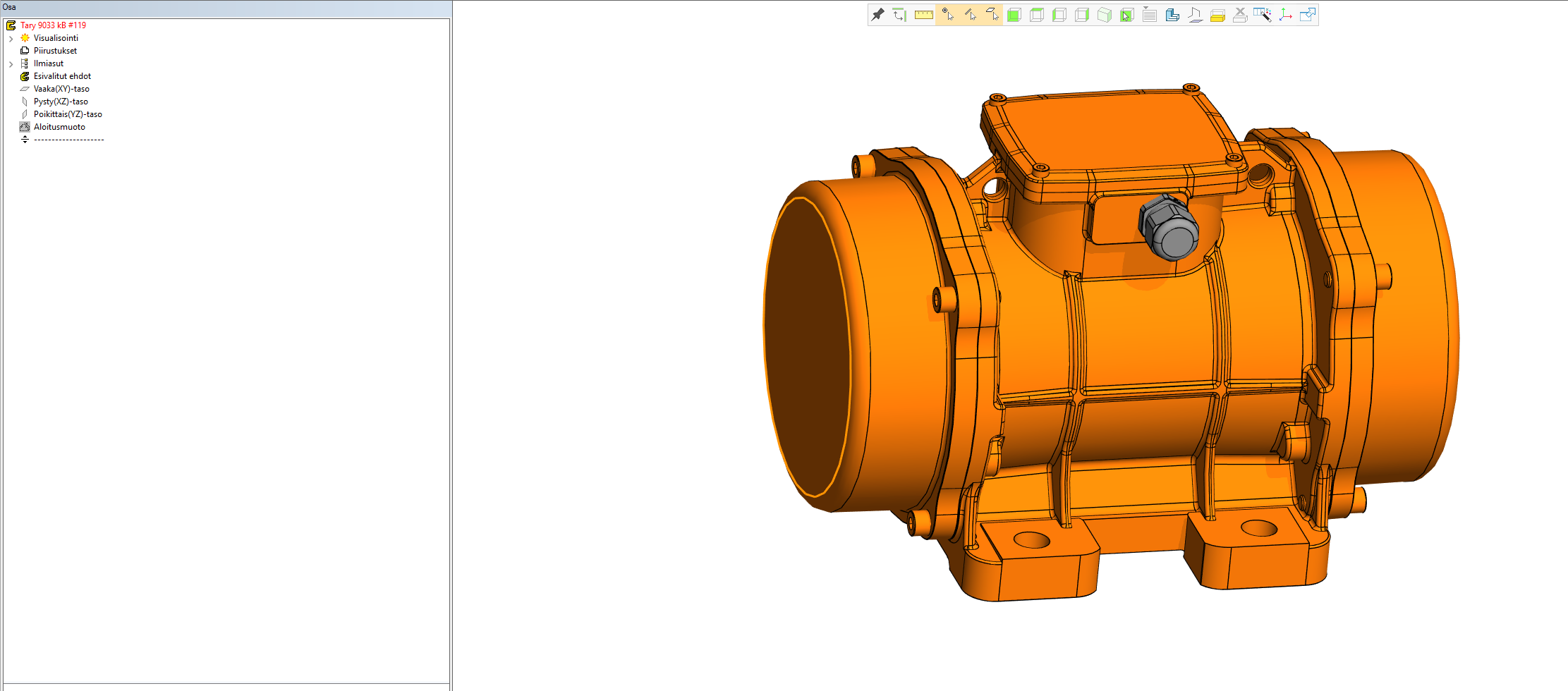
Task: Click the magic wand table icon
Action: coord(1263,15)
